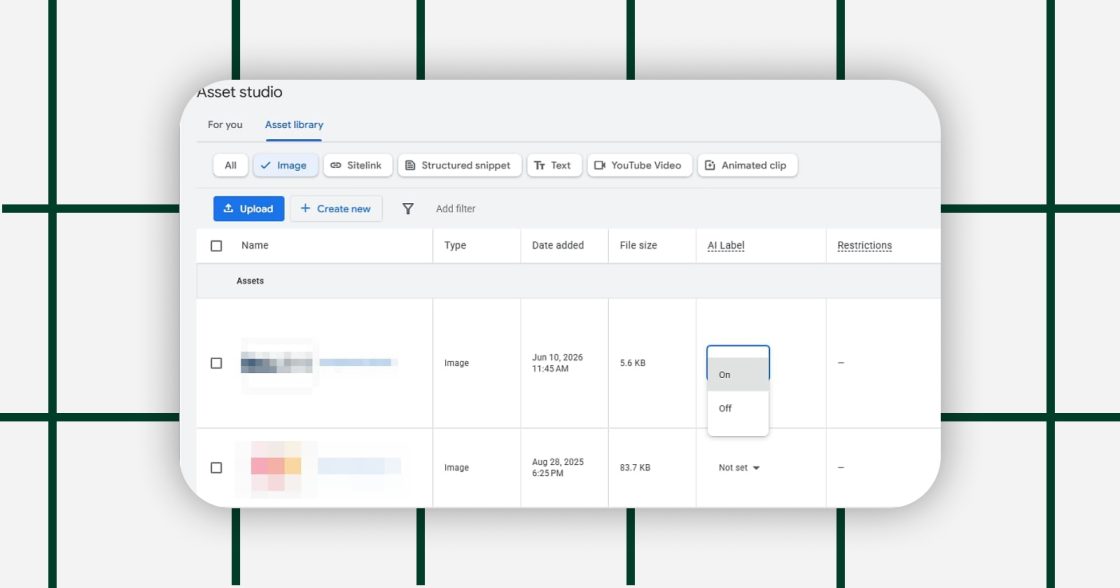Select checkbox for the 5.6 KB image

pos(216,363)
